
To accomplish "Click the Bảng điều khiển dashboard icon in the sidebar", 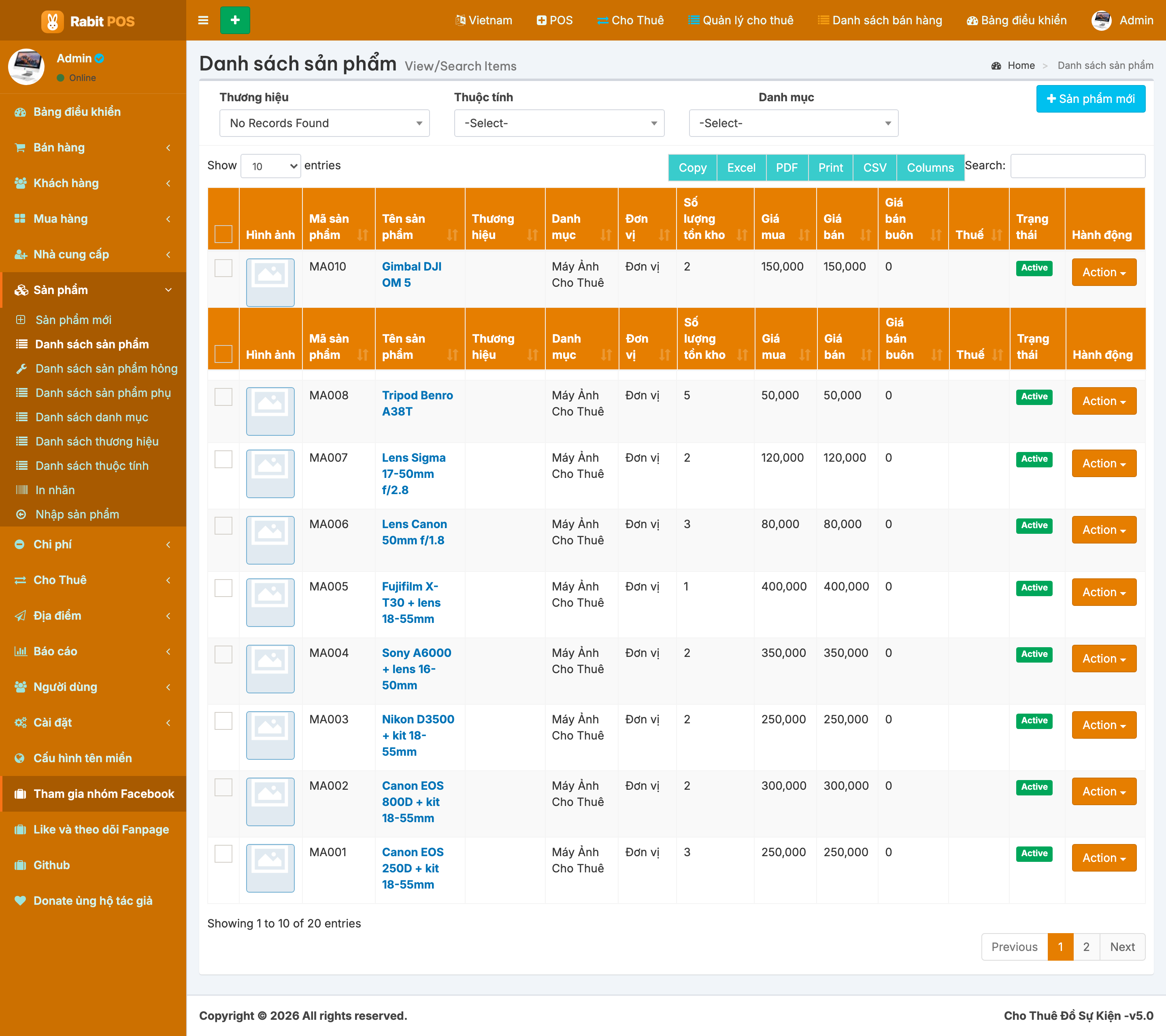I will coord(20,112).
